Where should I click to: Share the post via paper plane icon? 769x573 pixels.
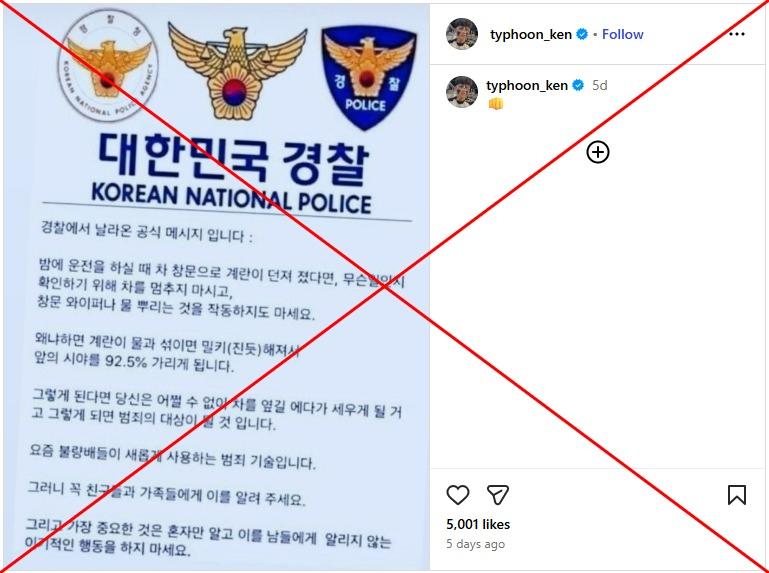pyautogui.click(x=498, y=495)
